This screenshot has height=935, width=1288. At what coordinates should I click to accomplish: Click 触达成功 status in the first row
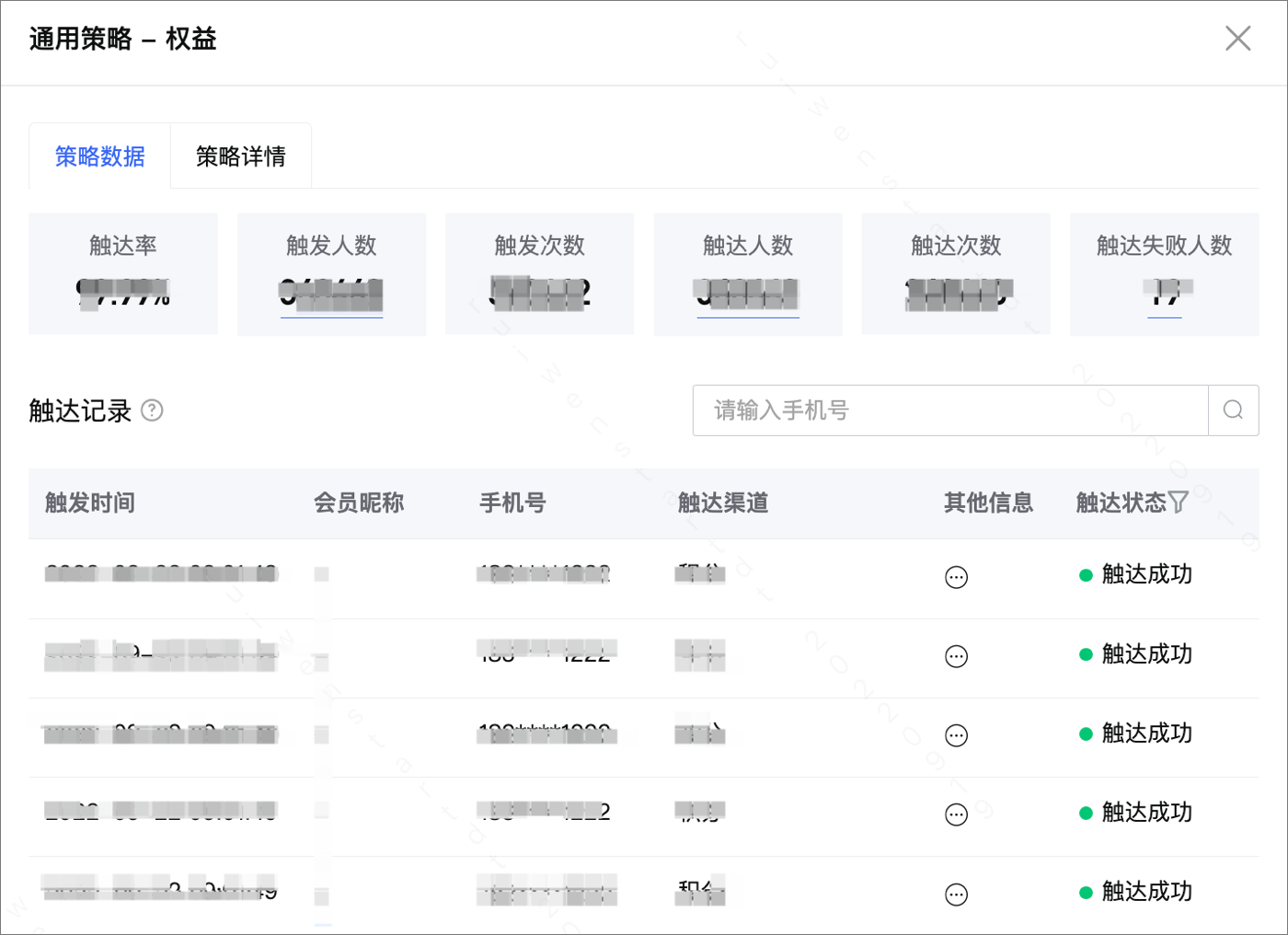[x=1136, y=574]
